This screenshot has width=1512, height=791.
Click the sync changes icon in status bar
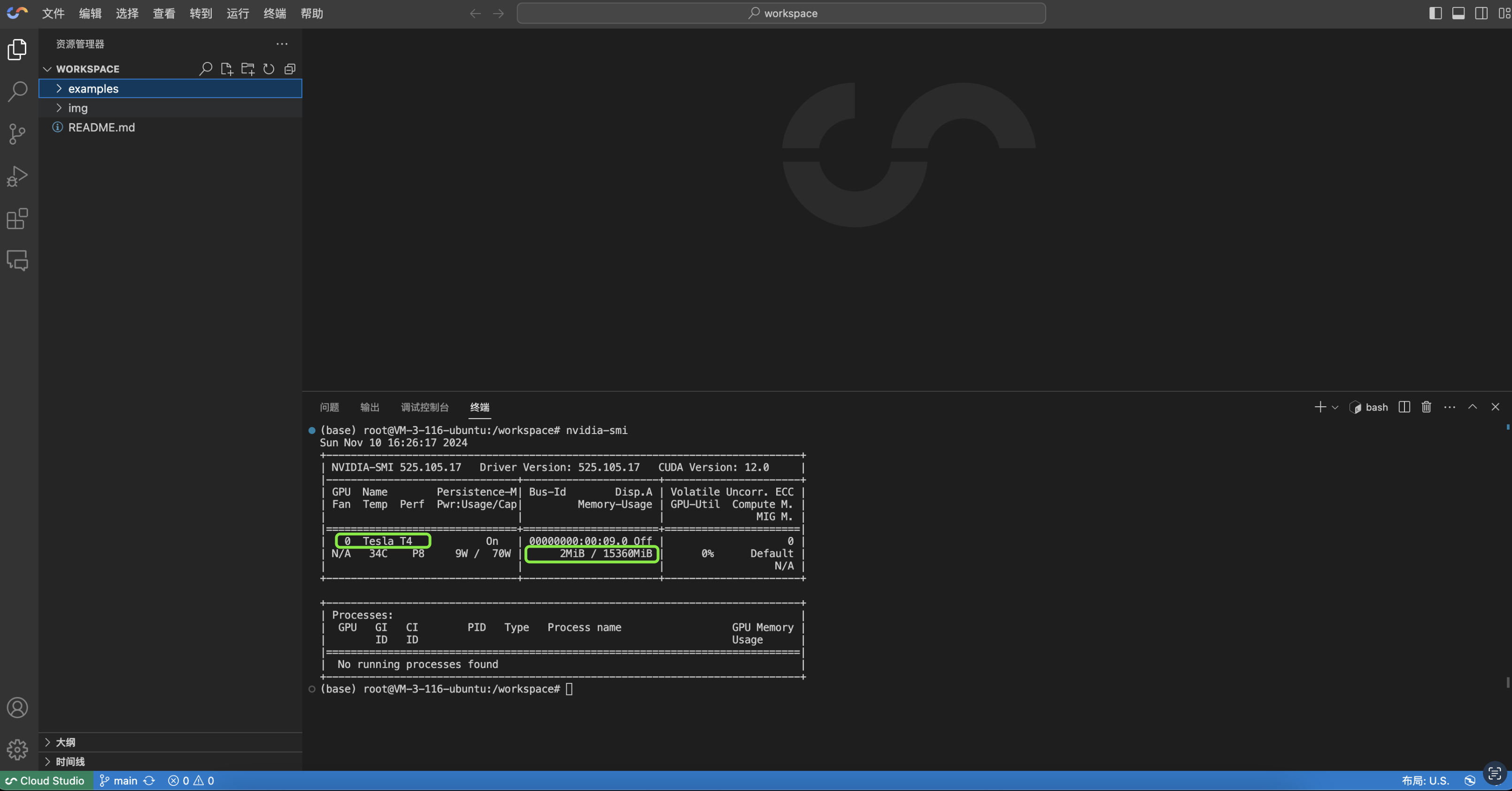149,780
